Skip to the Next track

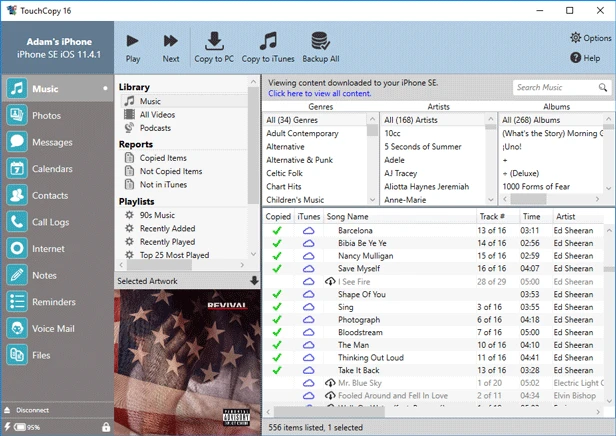(170, 41)
